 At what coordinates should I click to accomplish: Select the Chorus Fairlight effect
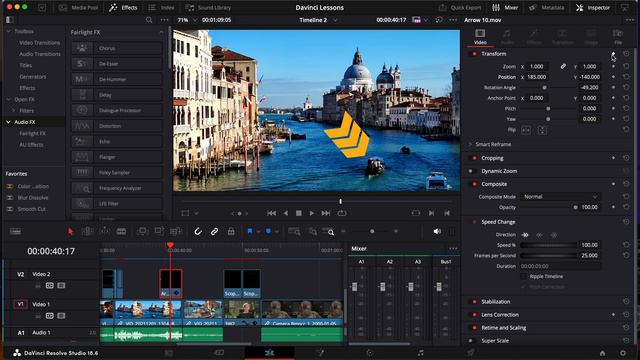[x=117, y=48]
